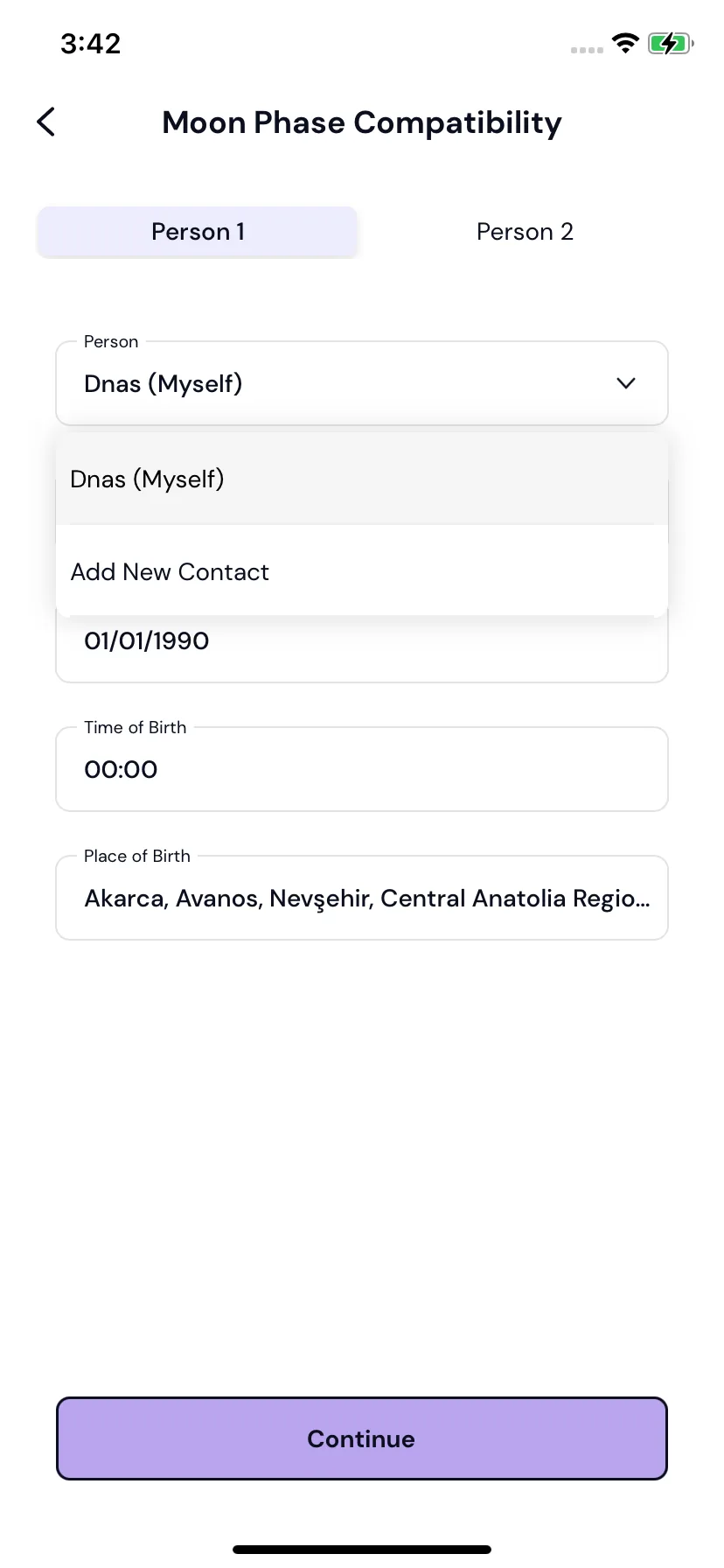Tap the 3:42 clock in status bar
This screenshot has width=724, height=1568.
(x=91, y=43)
